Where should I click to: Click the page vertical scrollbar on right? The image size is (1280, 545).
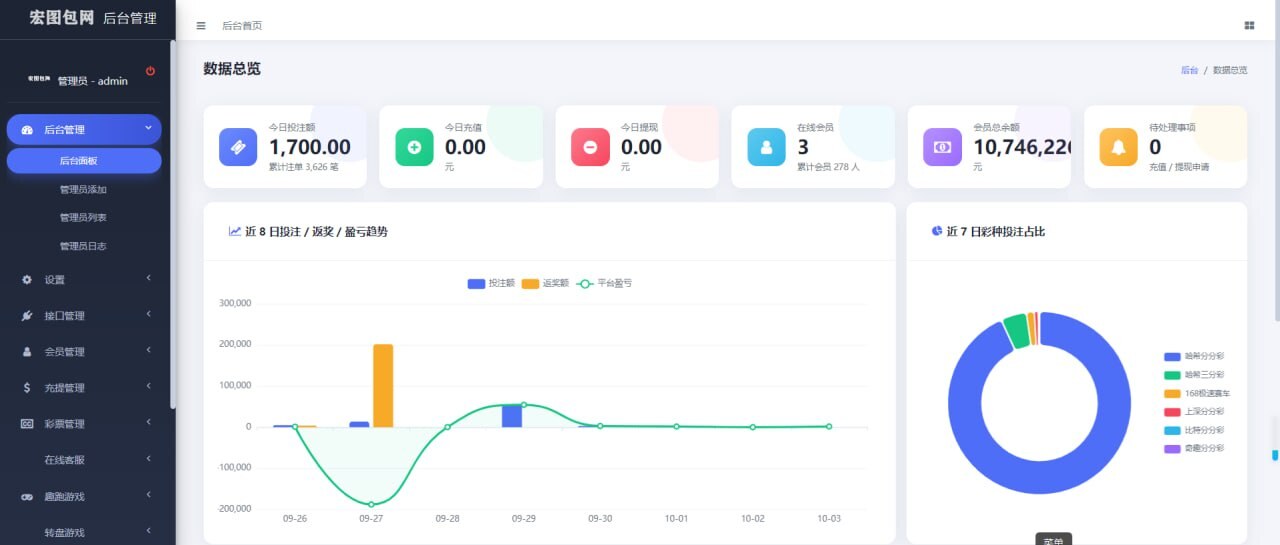(x=1275, y=160)
